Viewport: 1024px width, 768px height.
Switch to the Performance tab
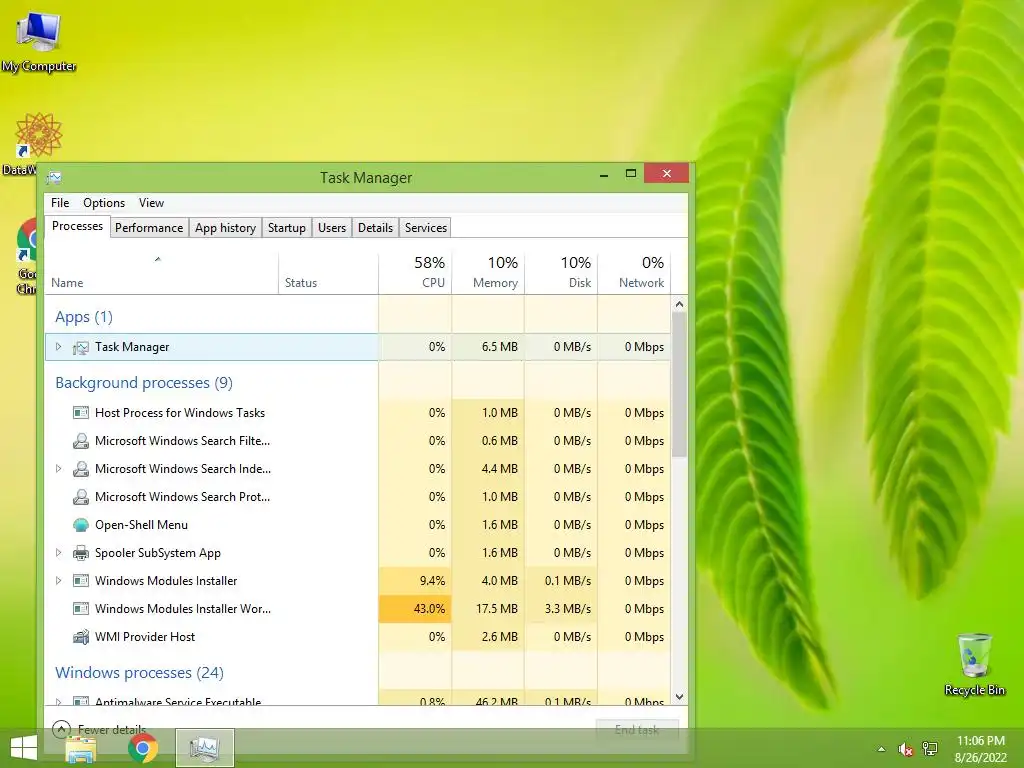tap(149, 228)
